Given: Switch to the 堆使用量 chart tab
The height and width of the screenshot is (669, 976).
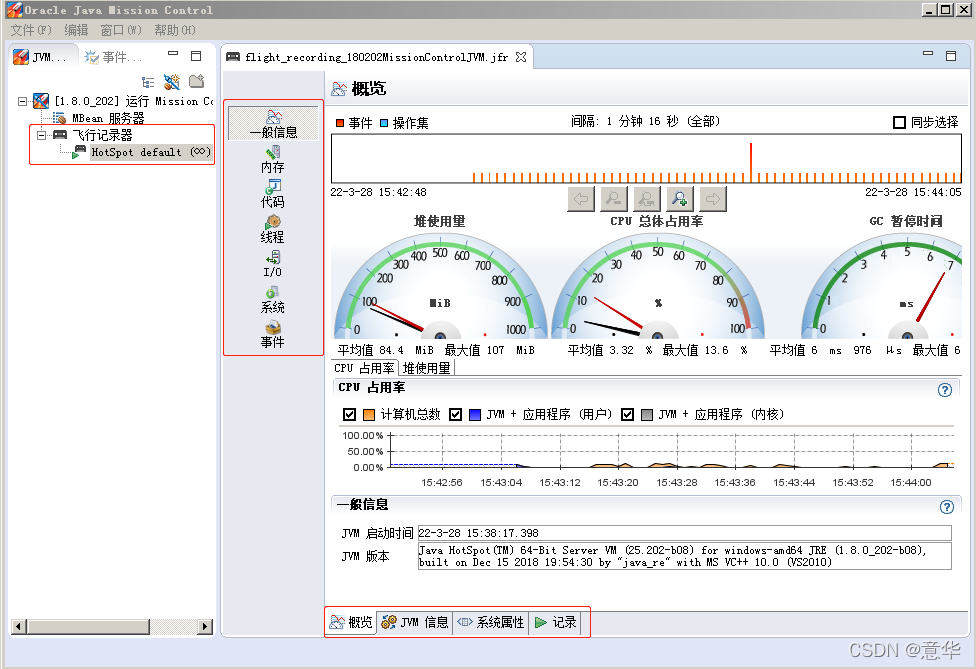Looking at the screenshot, I should tap(426, 368).
